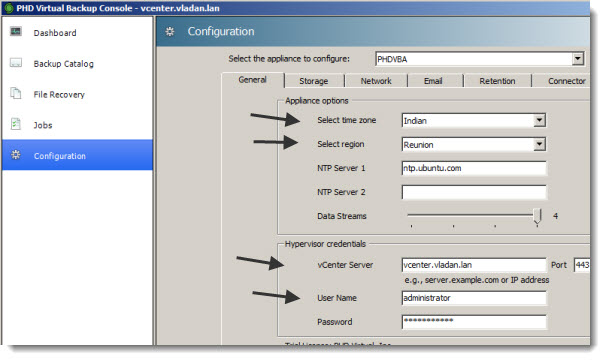The width and height of the screenshot is (605, 360).
Task: Click the File Recovery documents icon
Action: coord(16,93)
